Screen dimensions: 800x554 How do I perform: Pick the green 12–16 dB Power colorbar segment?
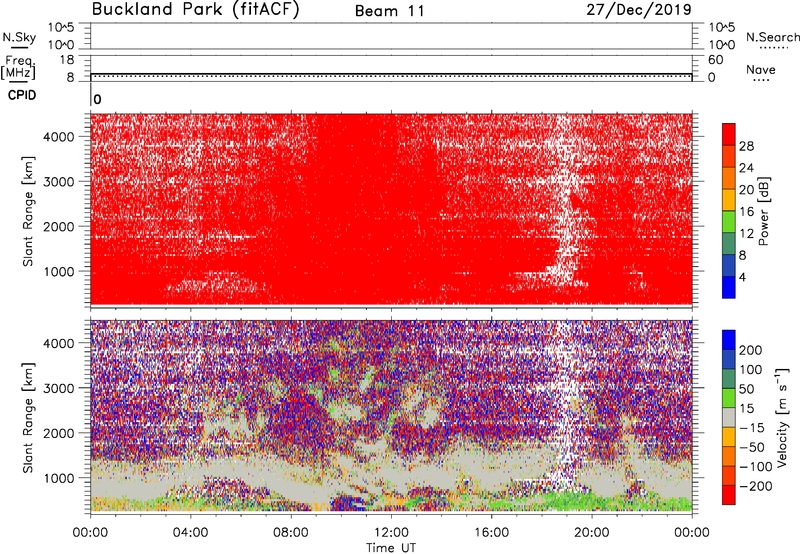(729, 222)
